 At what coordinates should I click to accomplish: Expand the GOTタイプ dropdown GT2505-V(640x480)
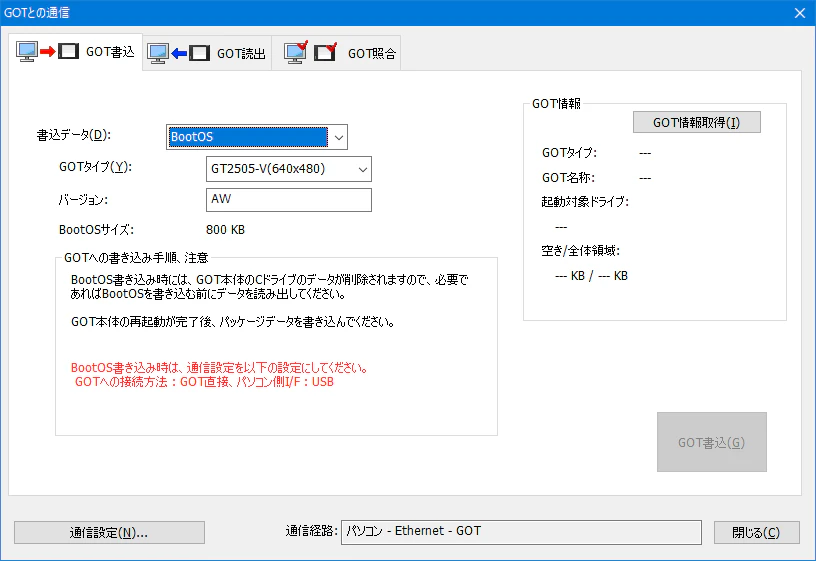click(289, 169)
